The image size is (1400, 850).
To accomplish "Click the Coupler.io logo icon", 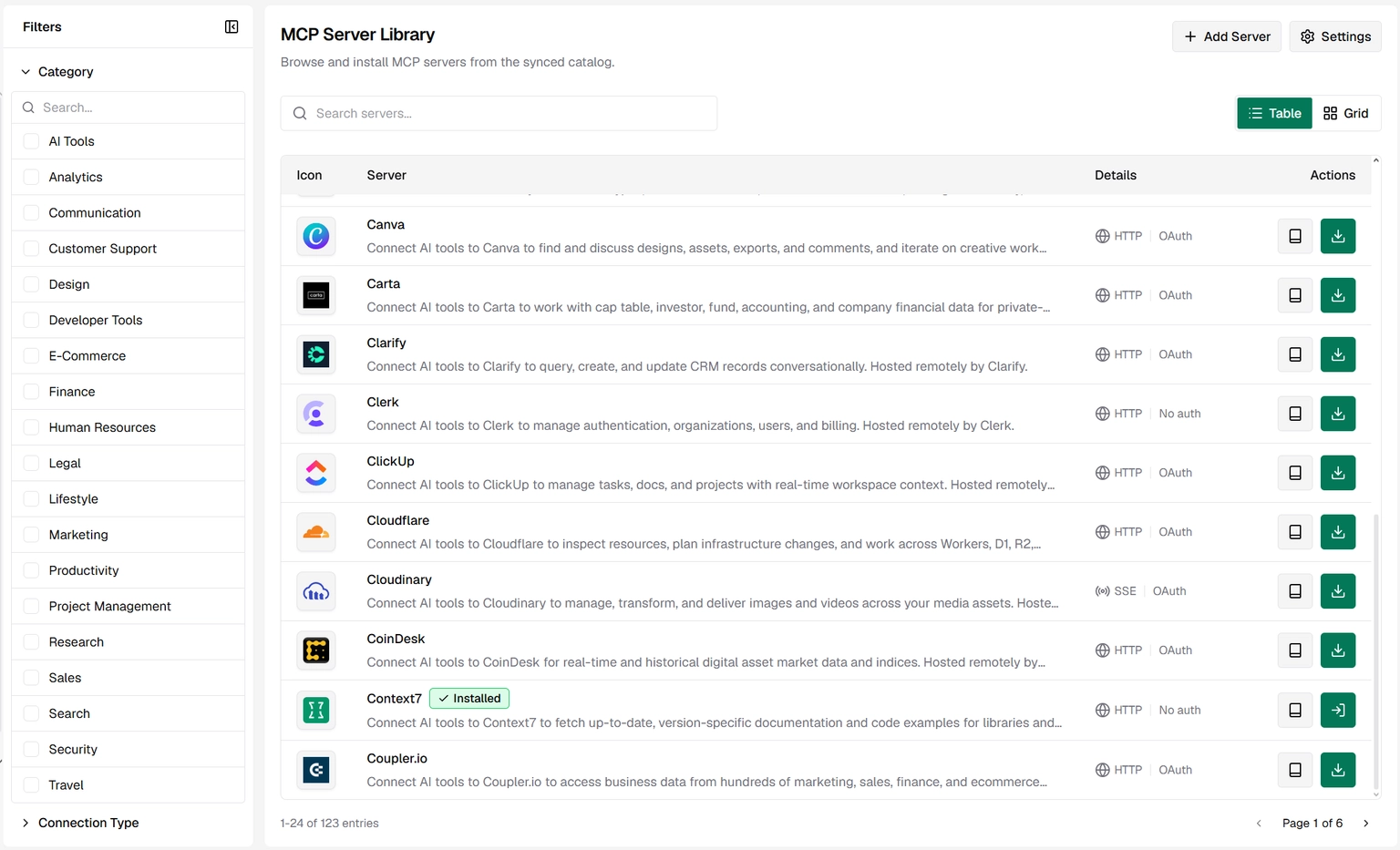I will click(x=316, y=770).
